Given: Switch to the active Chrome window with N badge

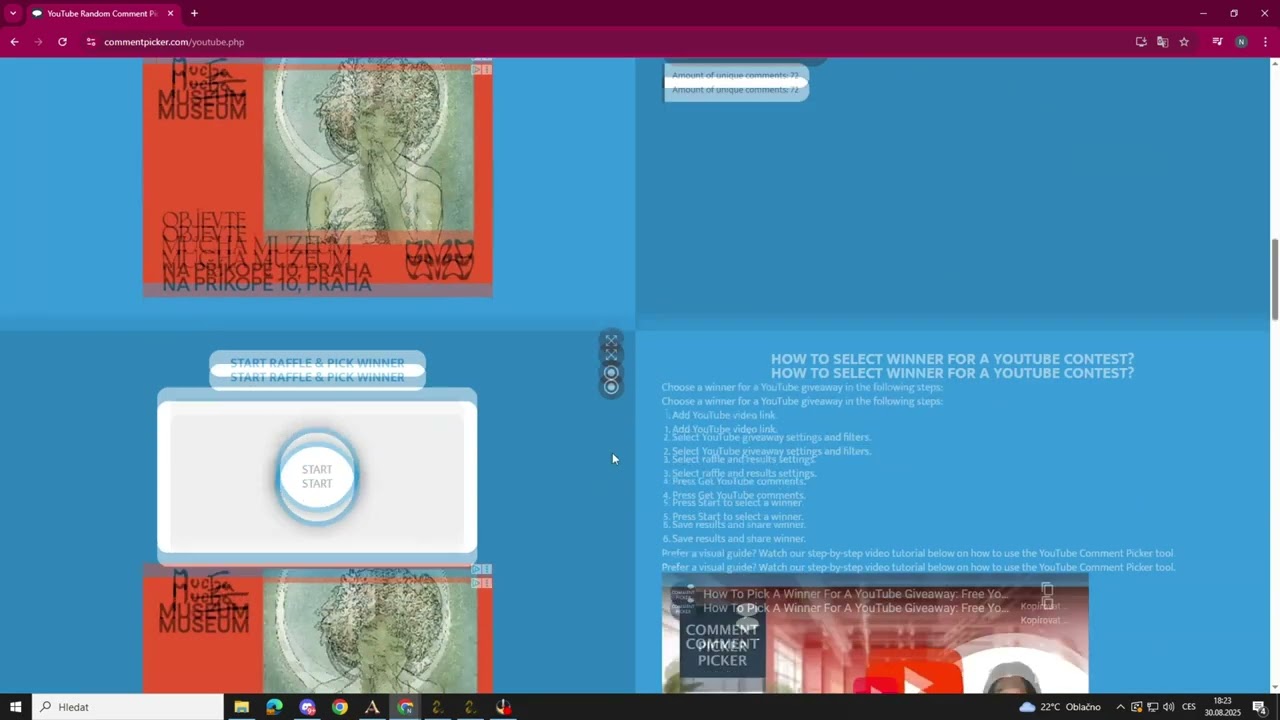Looking at the screenshot, I should (x=405, y=707).
